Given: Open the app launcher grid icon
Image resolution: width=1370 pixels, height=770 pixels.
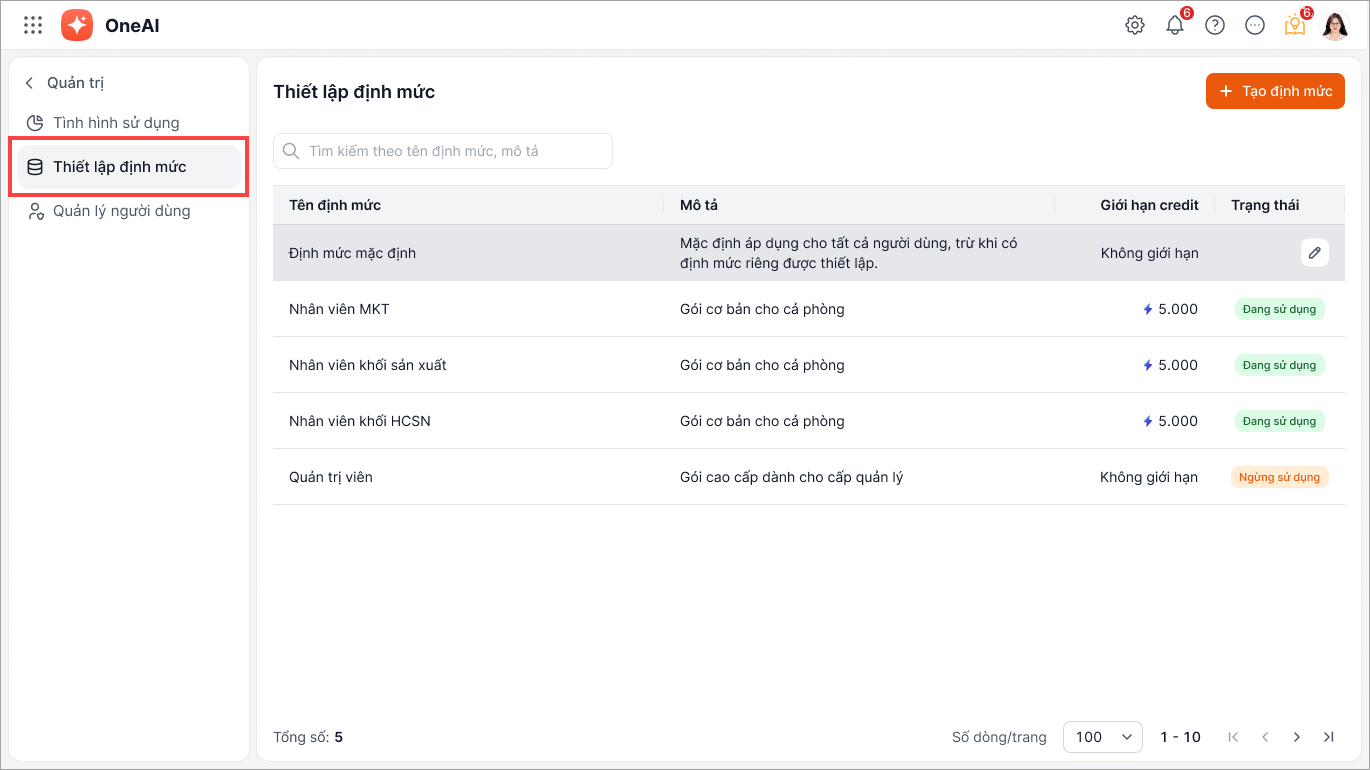Looking at the screenshot, I should coord(33,25).
